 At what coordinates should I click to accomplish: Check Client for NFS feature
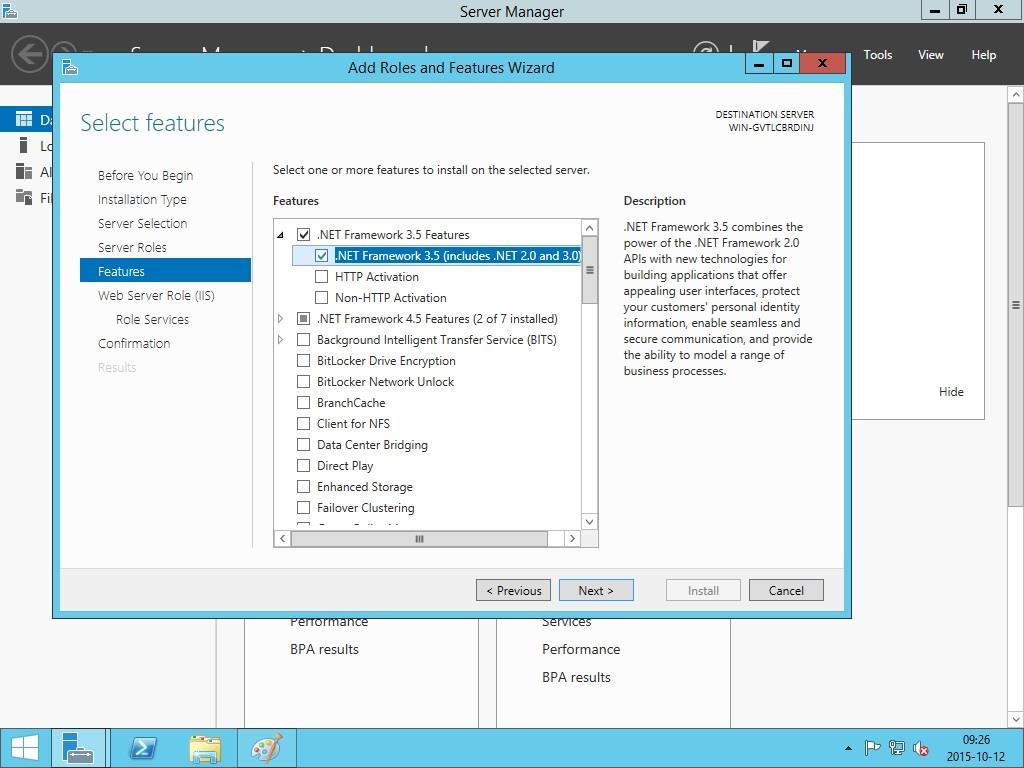303,423
